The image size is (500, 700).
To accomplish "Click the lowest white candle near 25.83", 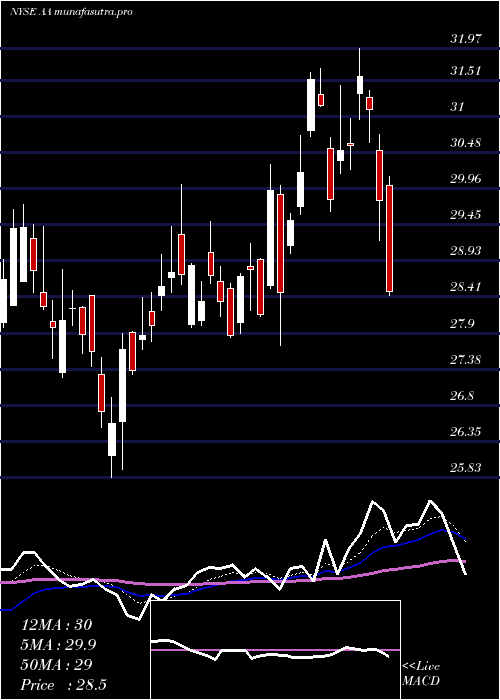I will [112, 439].
